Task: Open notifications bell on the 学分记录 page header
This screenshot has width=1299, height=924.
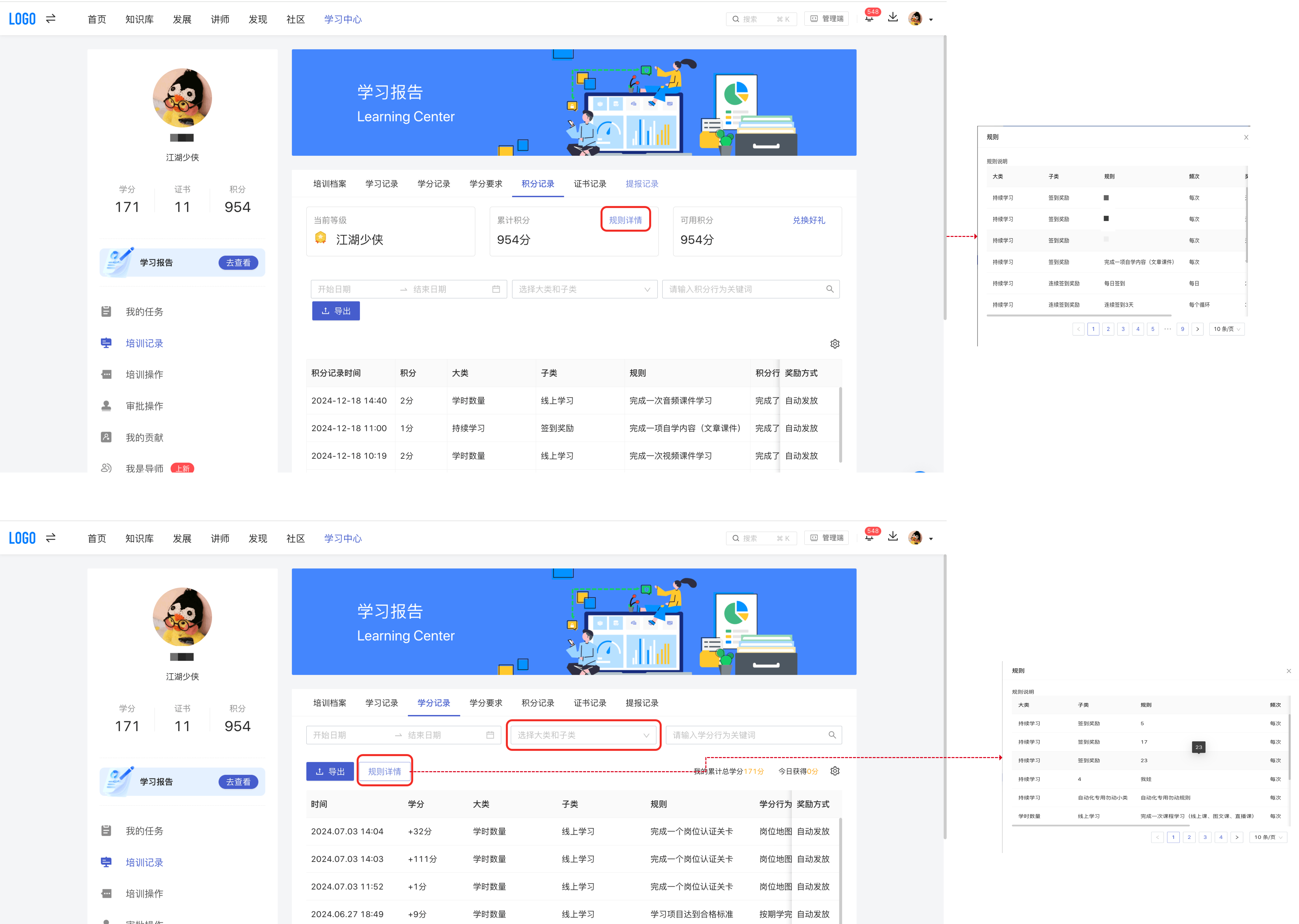Action: (x=869, y=537)
